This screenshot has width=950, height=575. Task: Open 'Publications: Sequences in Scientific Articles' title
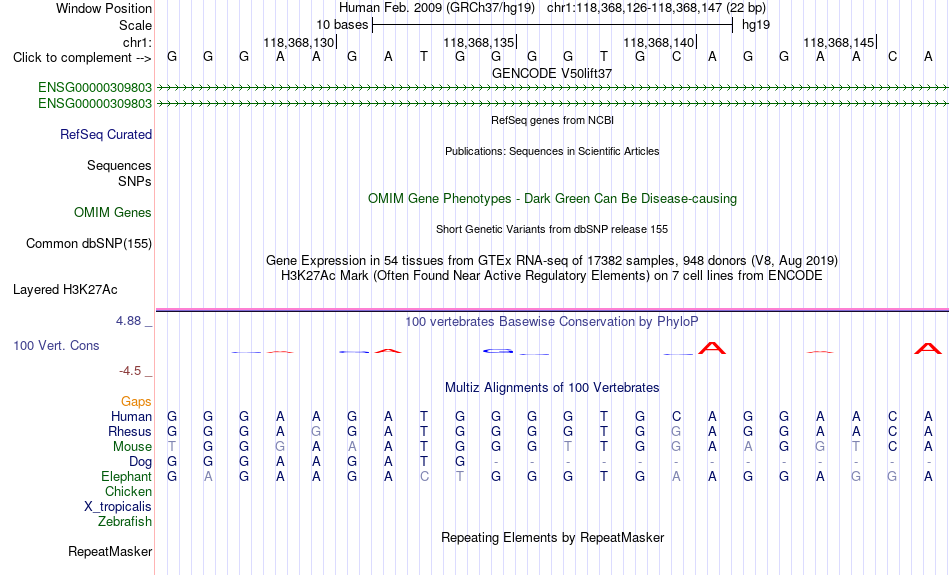(x=552, y=151)
